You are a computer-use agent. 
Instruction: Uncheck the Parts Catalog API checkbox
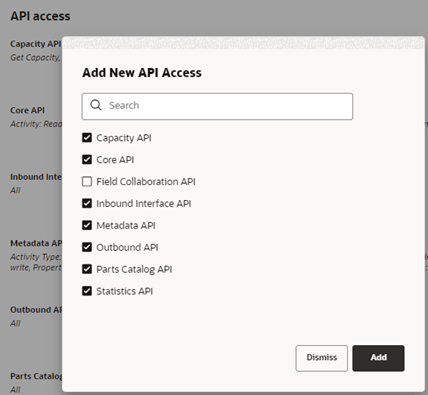pos(87,269)
